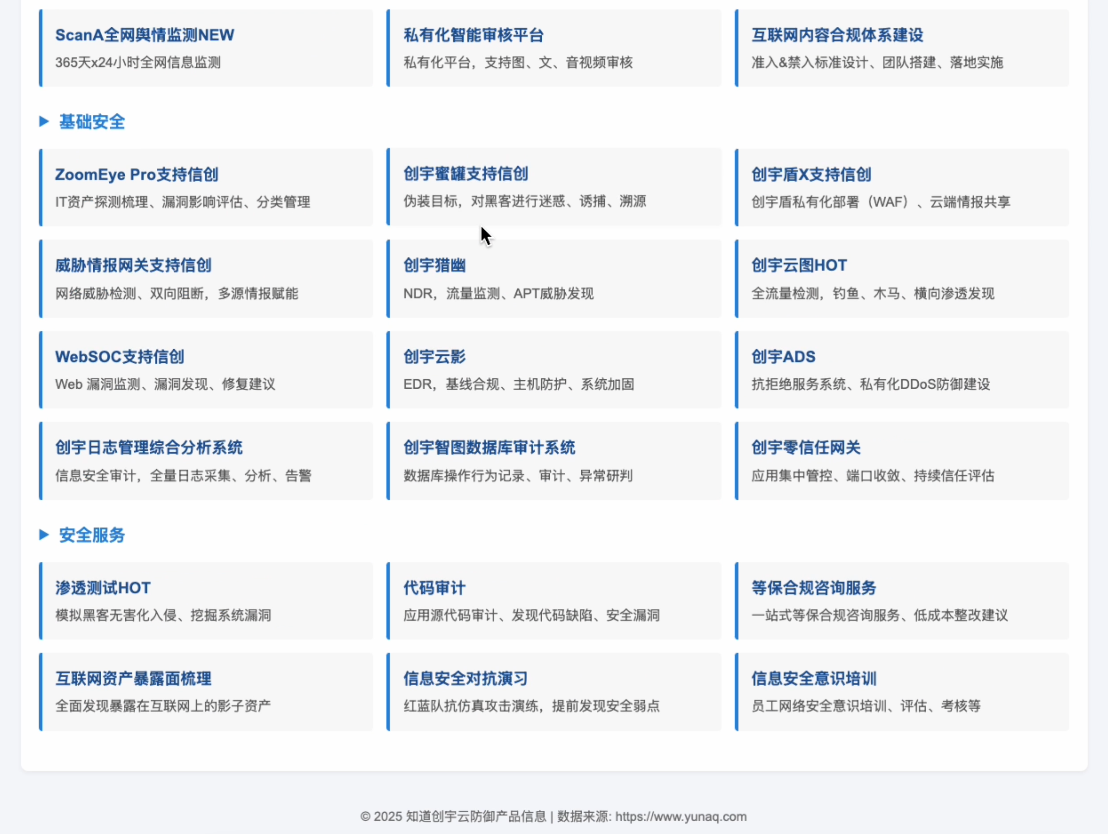The image size is (1108, 834).
Task: Click description NDR，流量监测、APT威胁发现
Action: [x=498, y=293]
